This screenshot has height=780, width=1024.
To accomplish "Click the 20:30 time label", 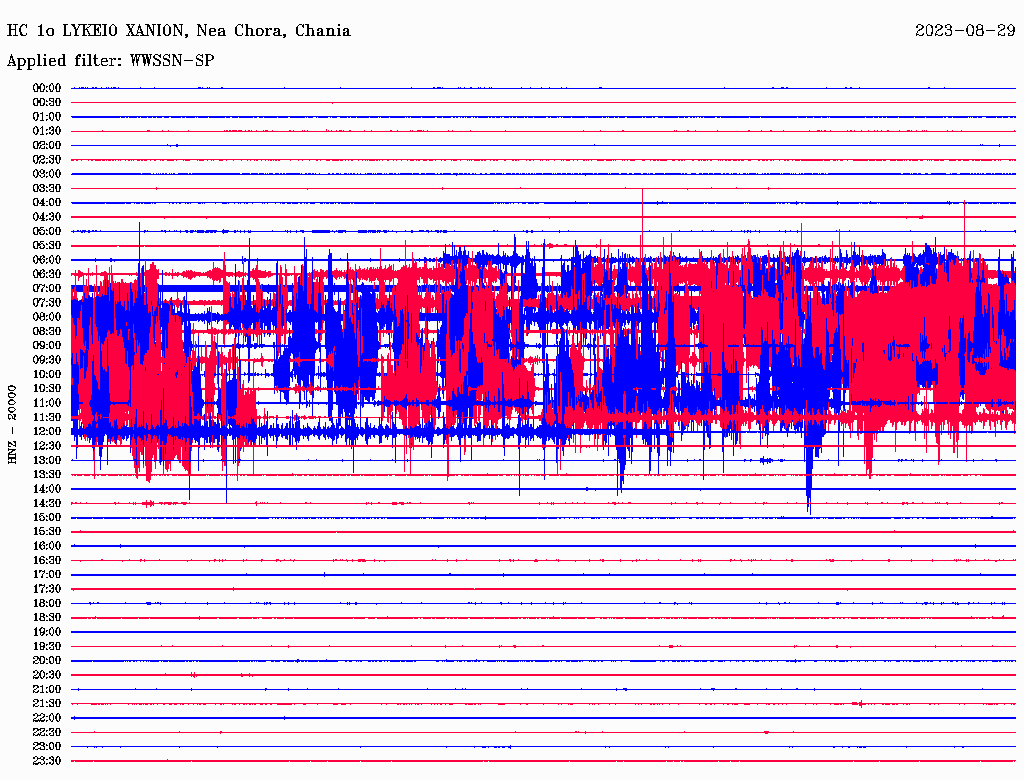I will point(47,675).
